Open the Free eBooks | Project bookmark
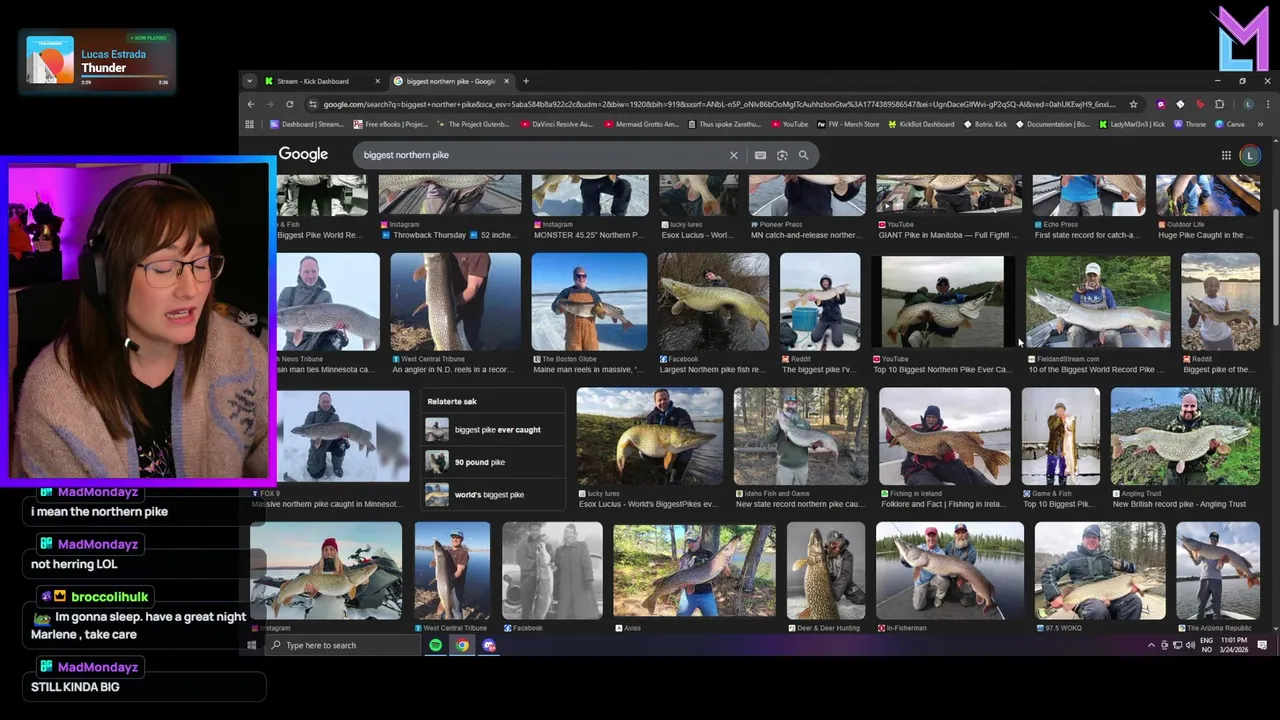 point(391,124)
